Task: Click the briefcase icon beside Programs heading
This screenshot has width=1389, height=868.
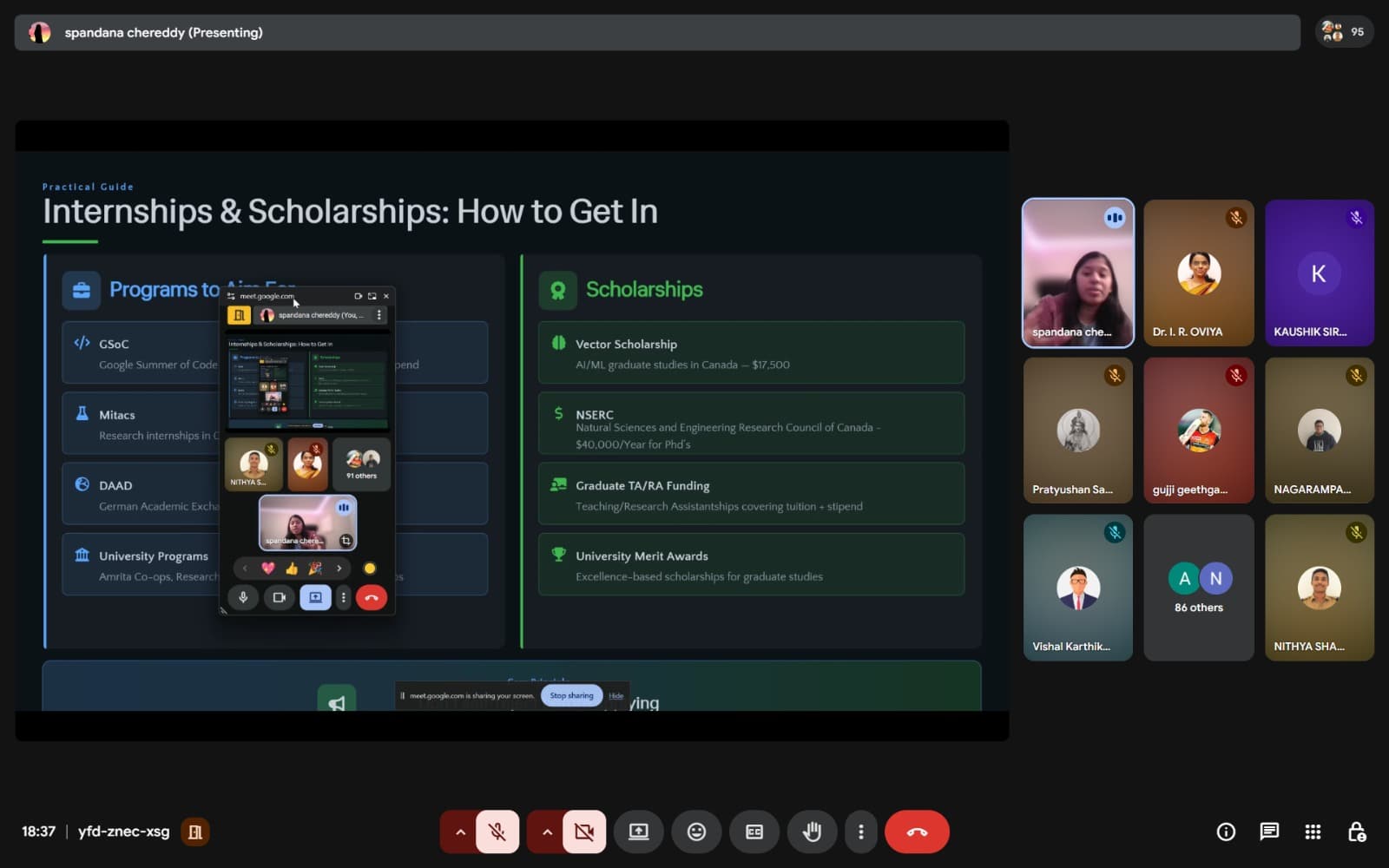Action: coord(82,290)
